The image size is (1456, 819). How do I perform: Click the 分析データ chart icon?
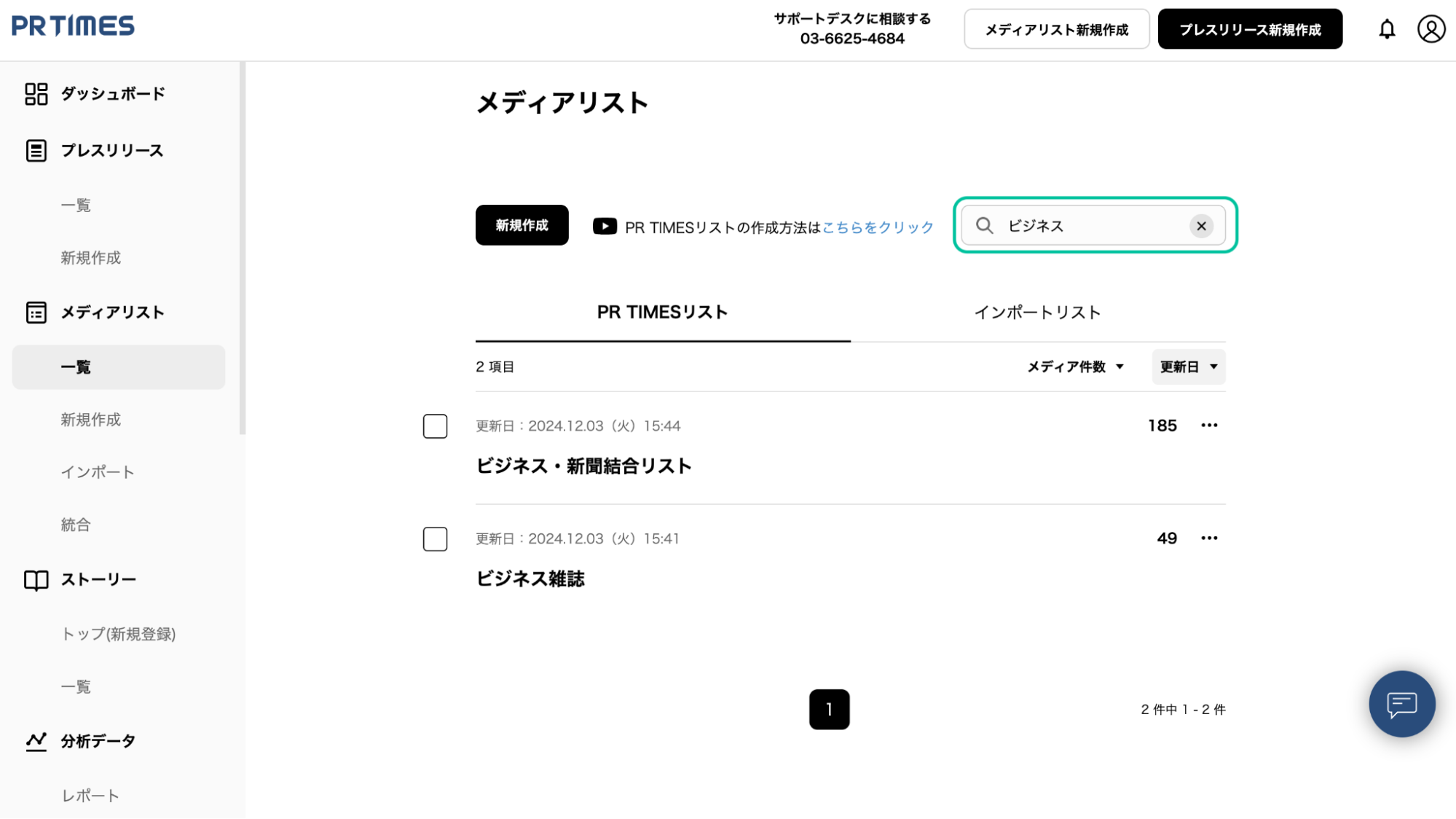click(36, 742)
